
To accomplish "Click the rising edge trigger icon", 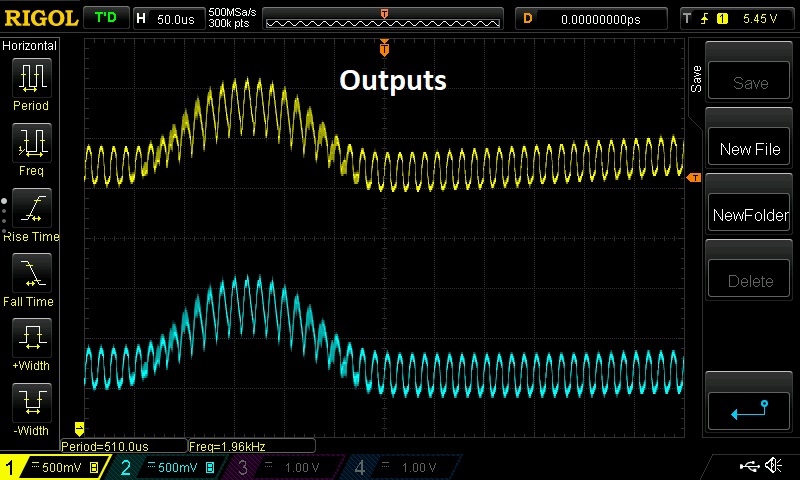I will (x=705, y=19).
